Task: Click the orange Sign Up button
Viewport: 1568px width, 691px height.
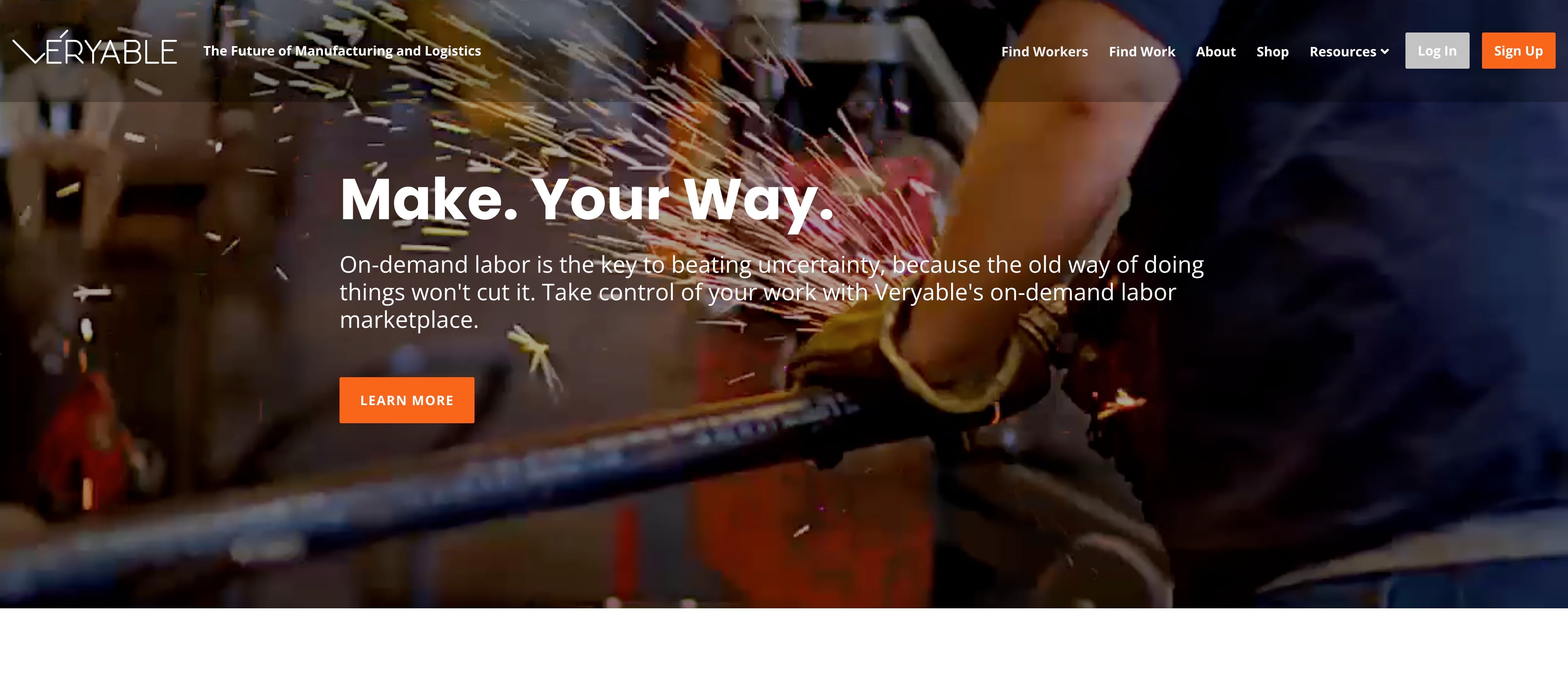Action: point(1518,51)
